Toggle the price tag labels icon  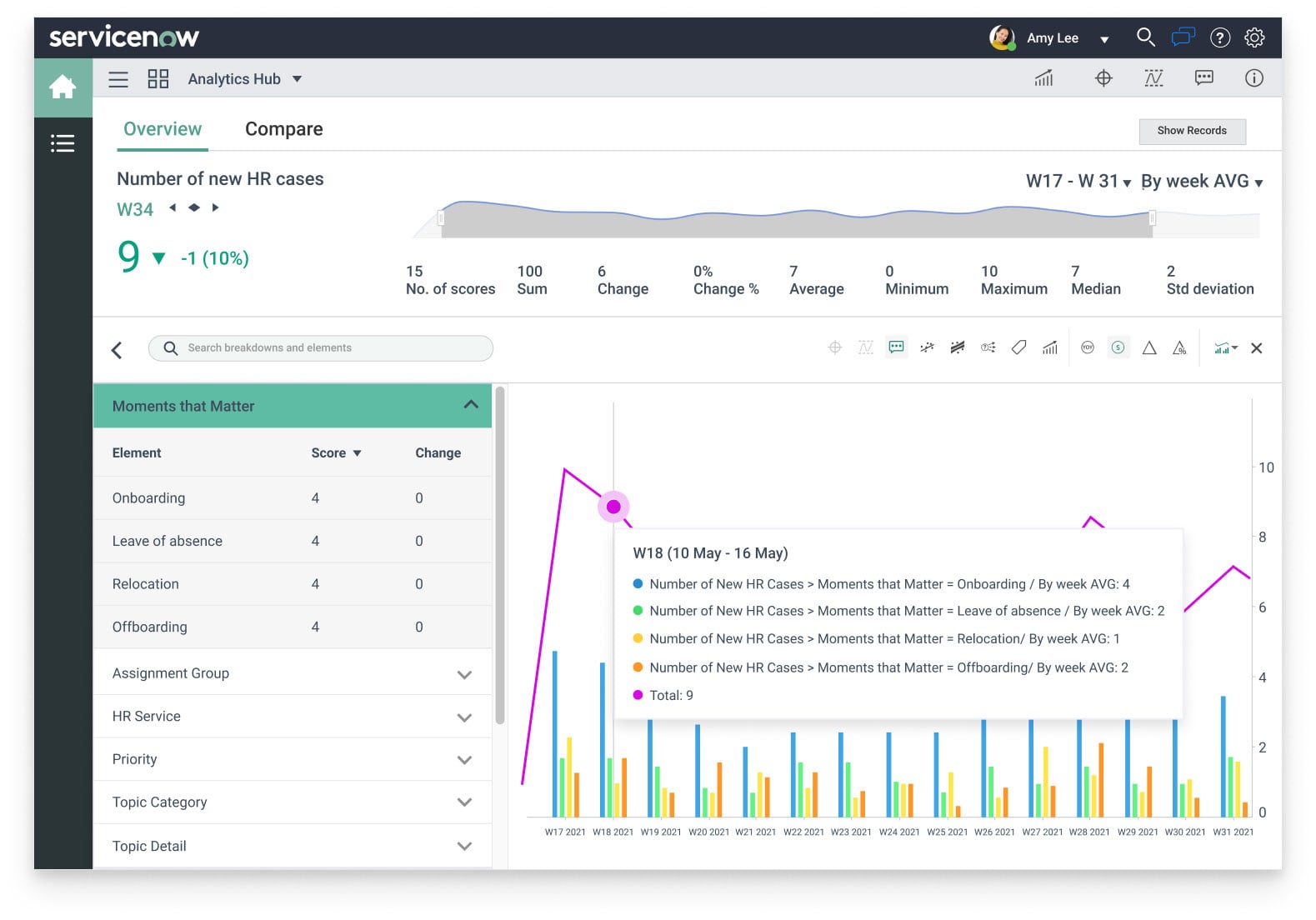click(x=1018, y=347)
